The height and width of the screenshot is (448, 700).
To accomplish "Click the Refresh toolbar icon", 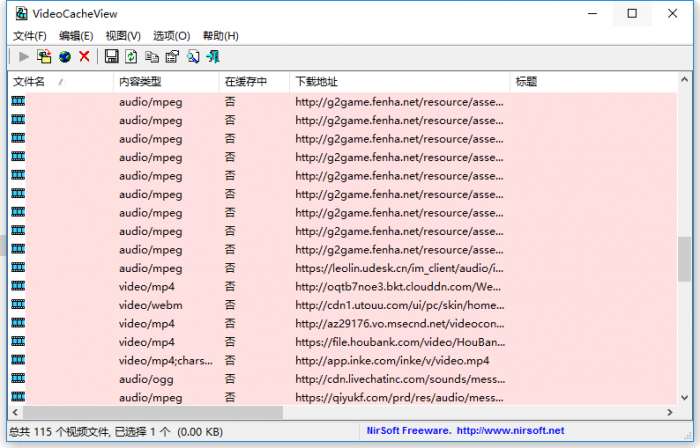I will pos(131,56).
